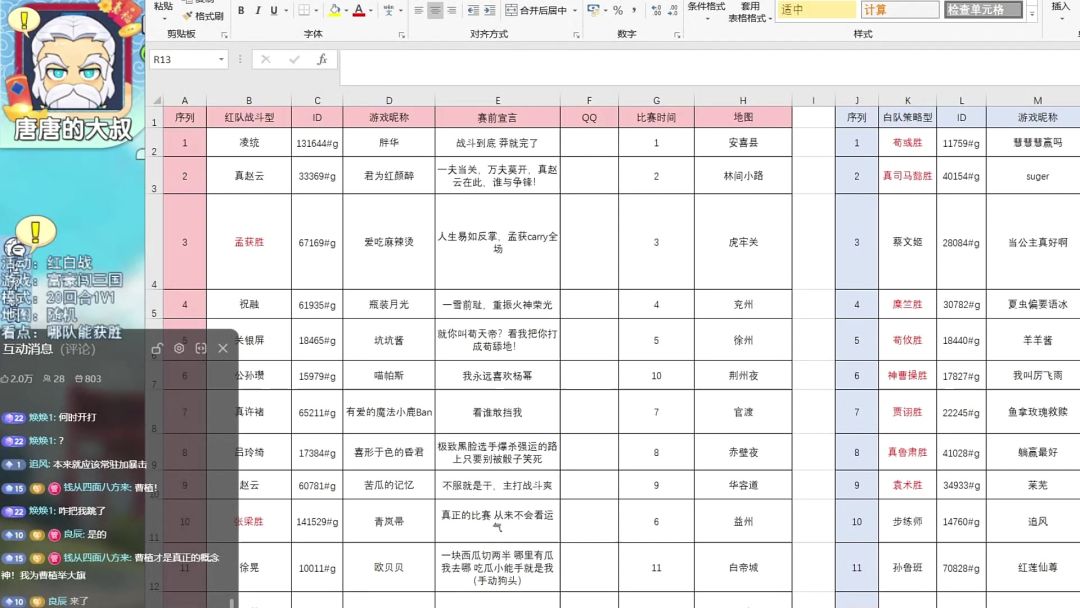Open the Conditional Formatting (条件格式) menu

706,8
